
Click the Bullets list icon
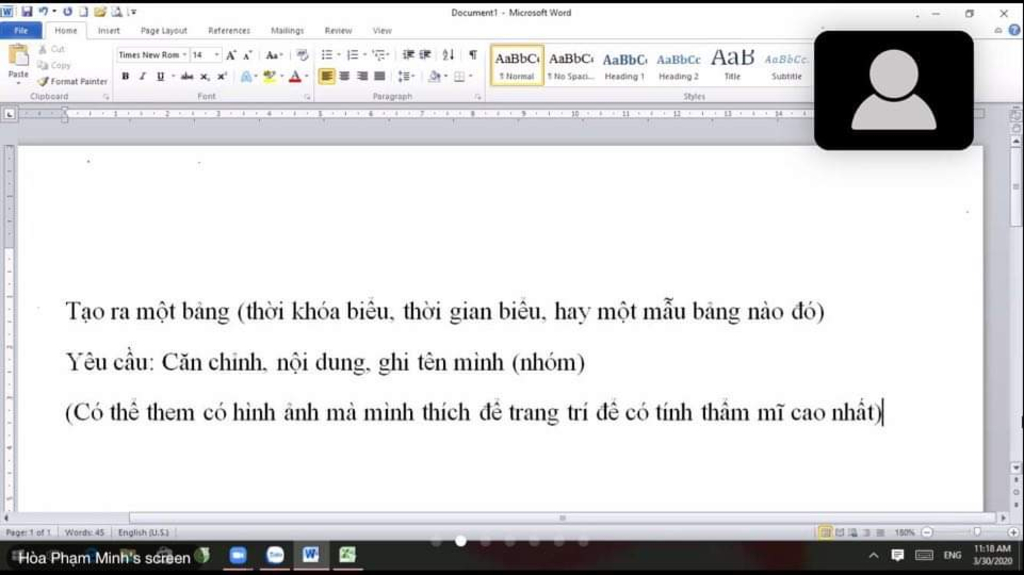point(327,55)
